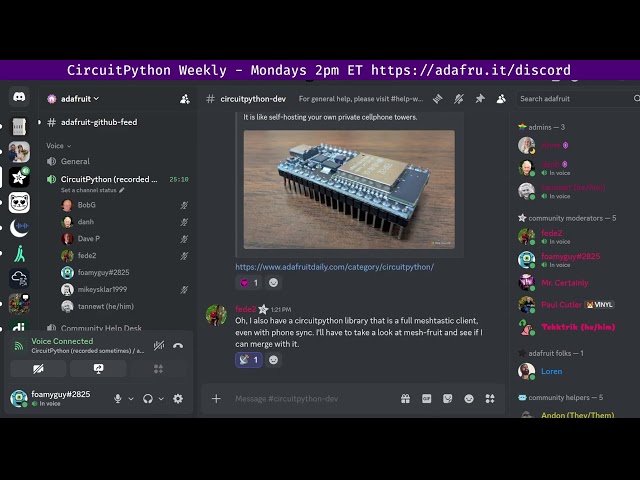Add reaction below adafruitdaily link
This screenshot has width=640, height=480.
[x=273, y=282]
